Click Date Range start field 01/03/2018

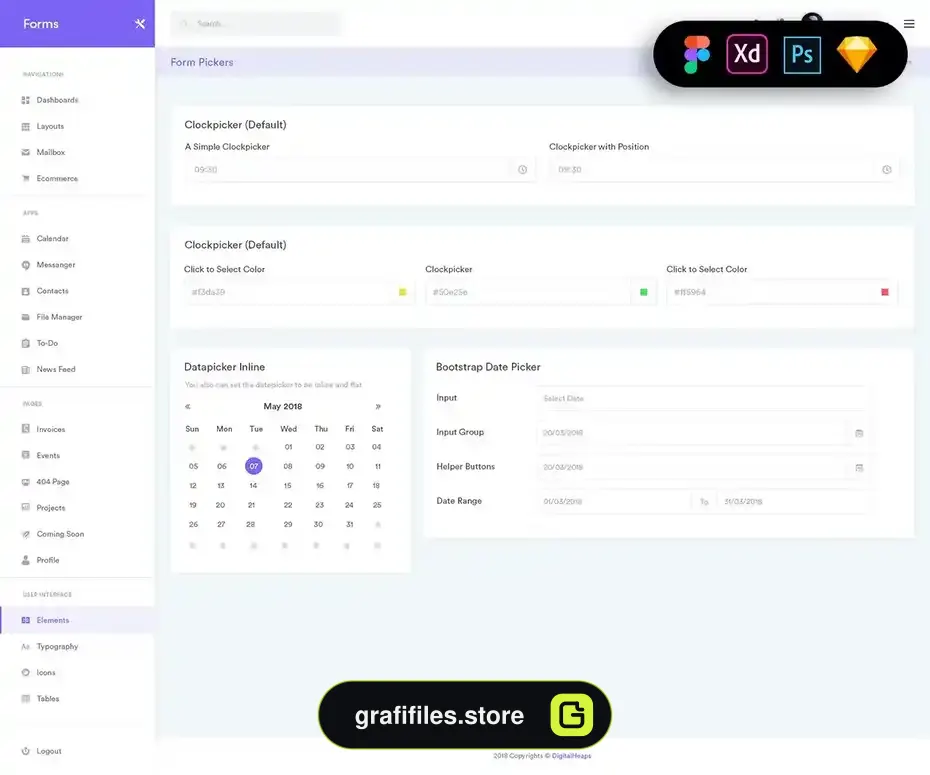(x=614, y=502)
